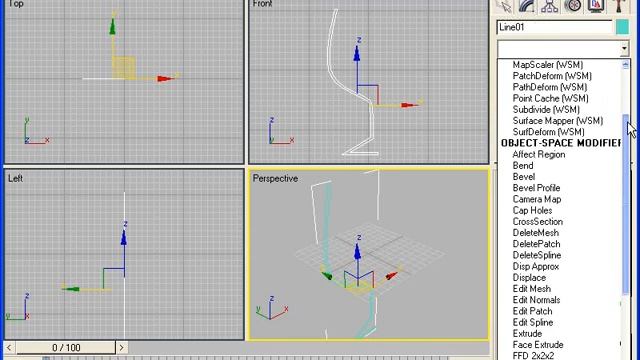Apply the DeletePatch modifier
This screenshot has height=360, width=640.
(536, 244)
